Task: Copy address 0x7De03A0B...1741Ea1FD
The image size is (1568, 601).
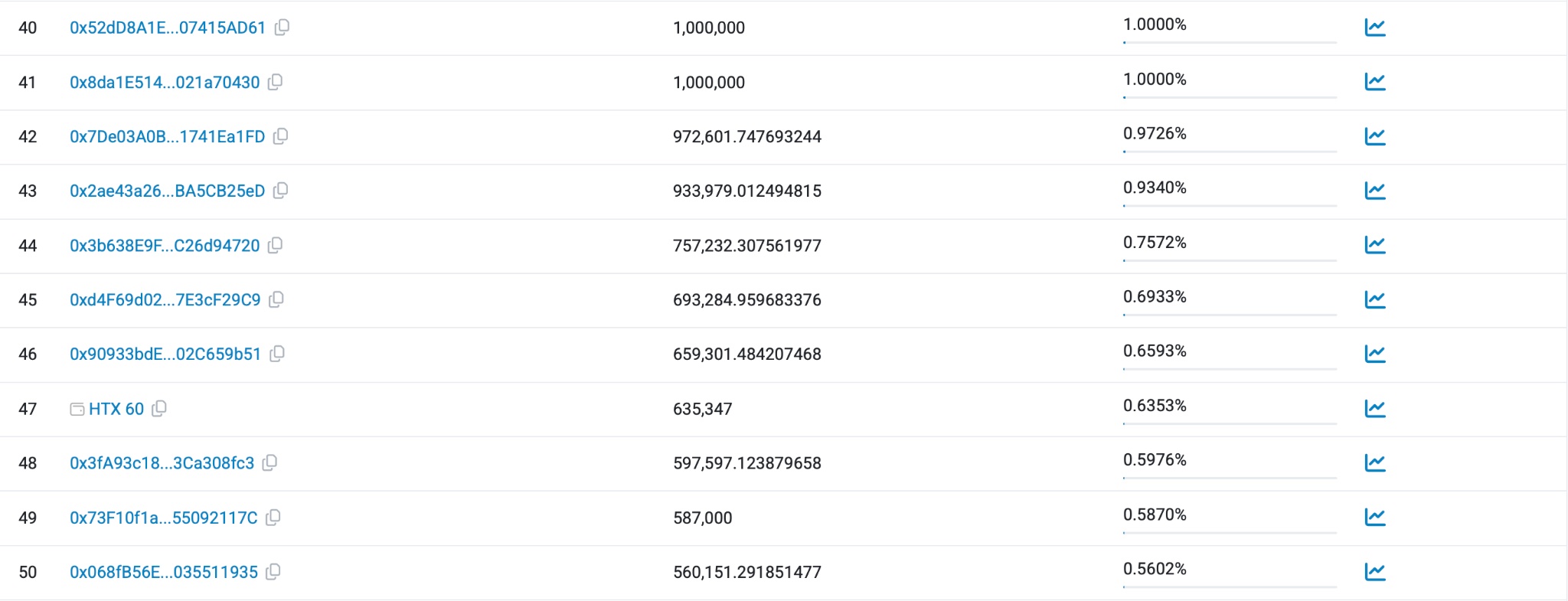Action: point(281,136)
